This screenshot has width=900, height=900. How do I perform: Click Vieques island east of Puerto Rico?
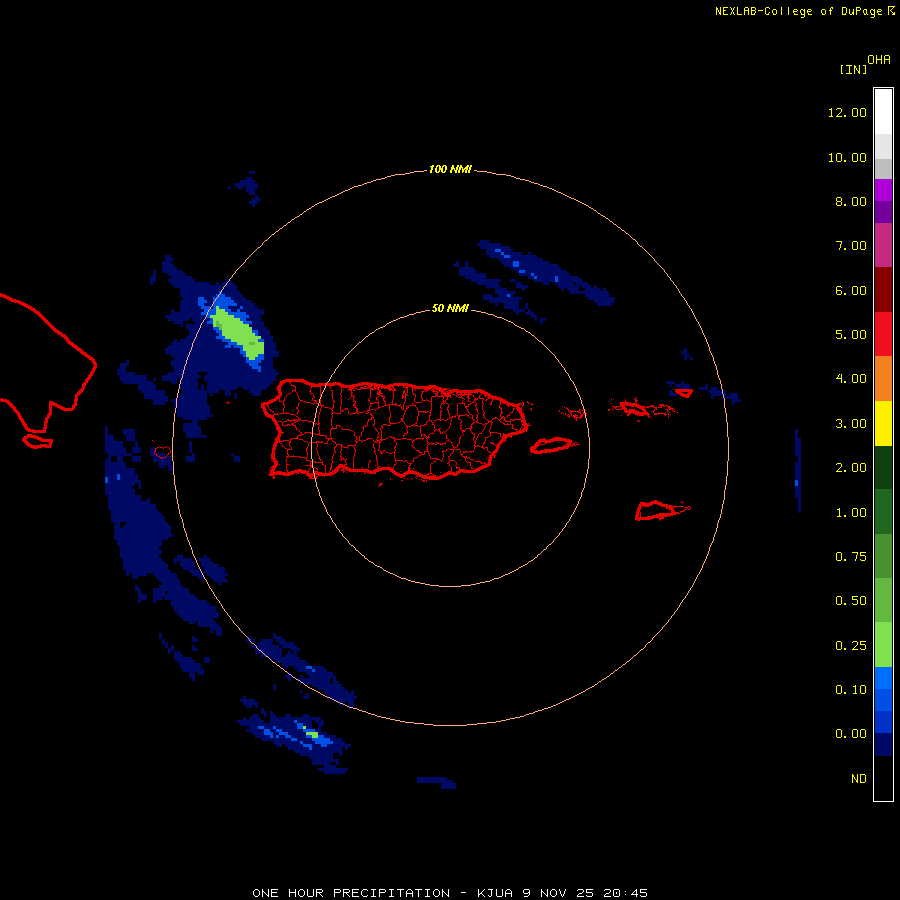[x=551, y=445]
